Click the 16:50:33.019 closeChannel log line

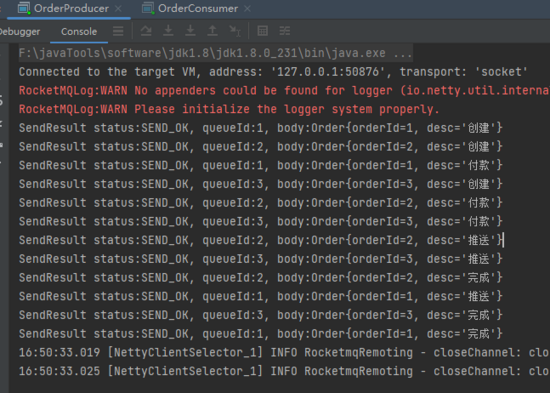(284, 353)
